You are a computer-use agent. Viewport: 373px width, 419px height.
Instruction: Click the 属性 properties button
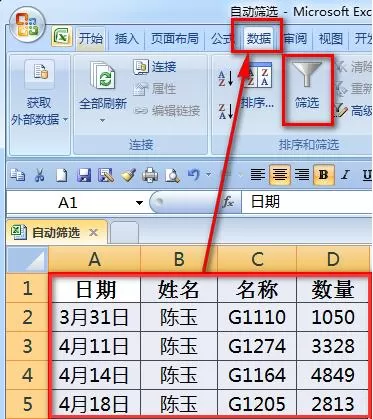[x=155, y=89]
